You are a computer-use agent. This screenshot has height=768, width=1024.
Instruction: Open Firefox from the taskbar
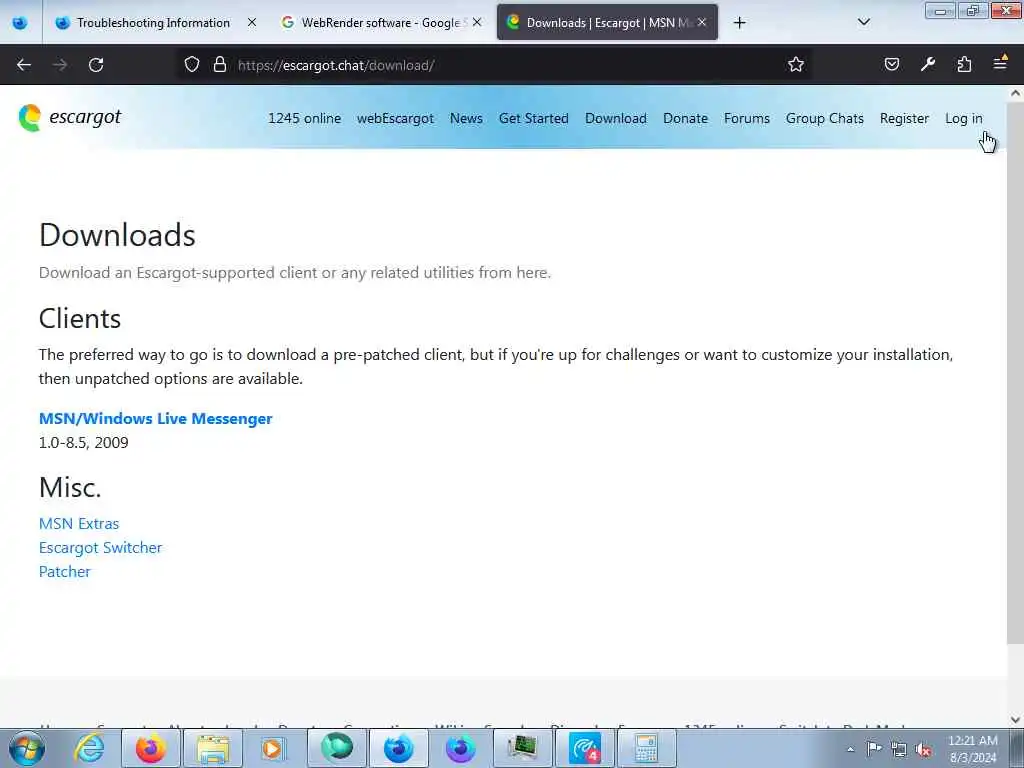click(150, 748)
